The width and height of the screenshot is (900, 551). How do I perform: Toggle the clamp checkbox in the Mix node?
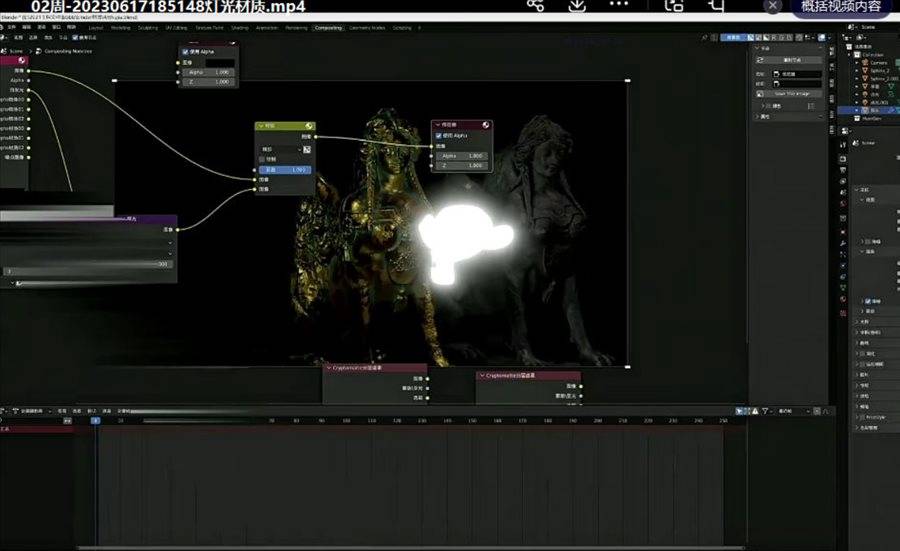point(263,159)
